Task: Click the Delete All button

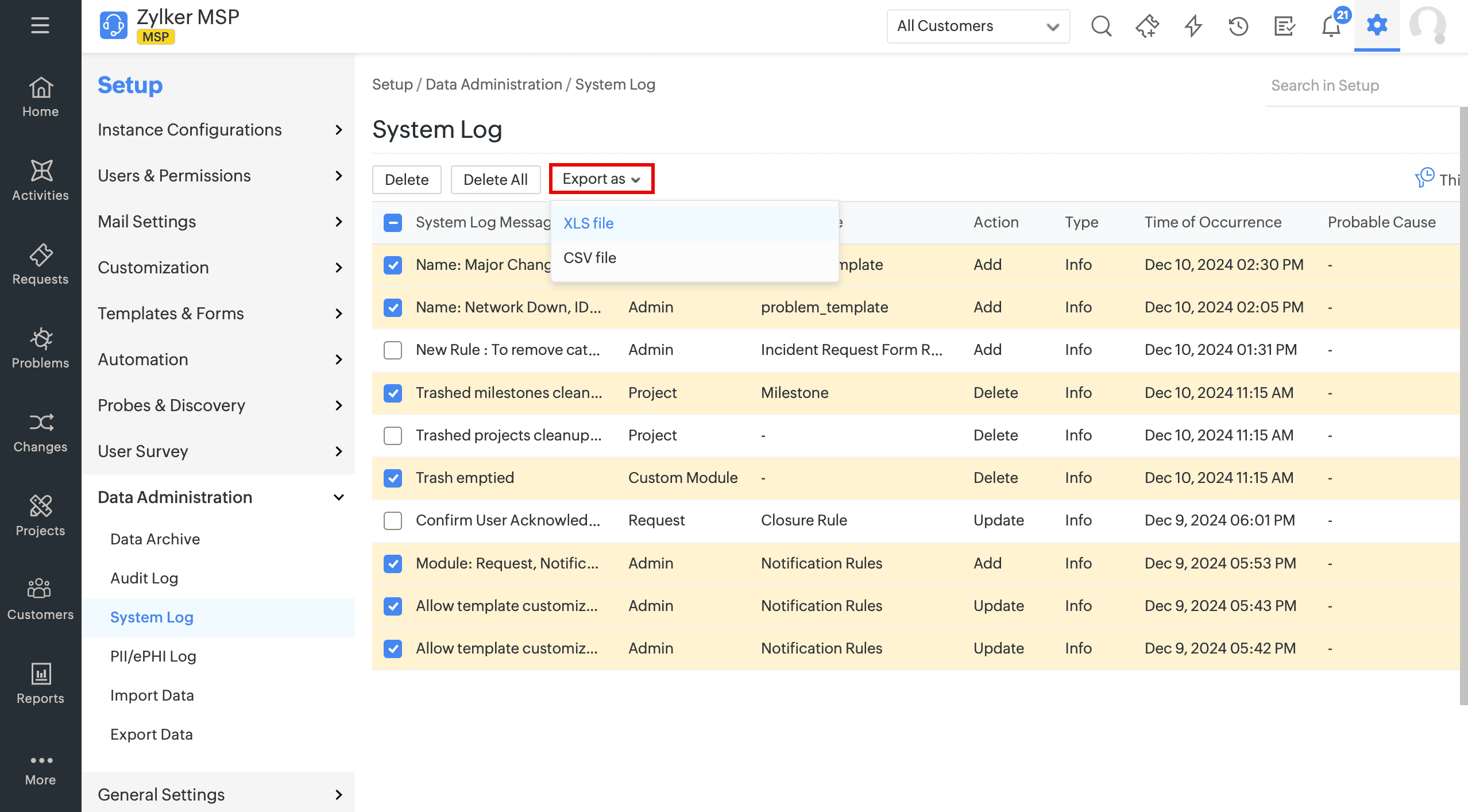Action: [x=495, y=180]
